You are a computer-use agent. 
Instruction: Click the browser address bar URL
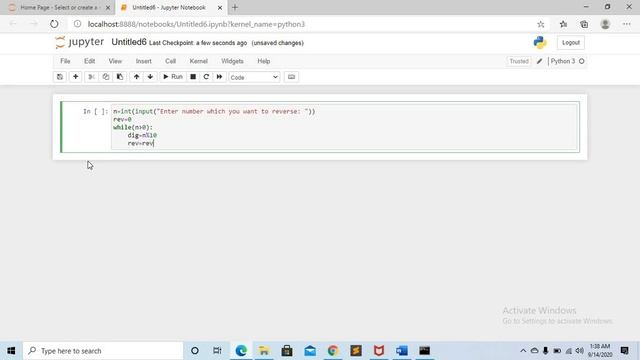(196, 24)
